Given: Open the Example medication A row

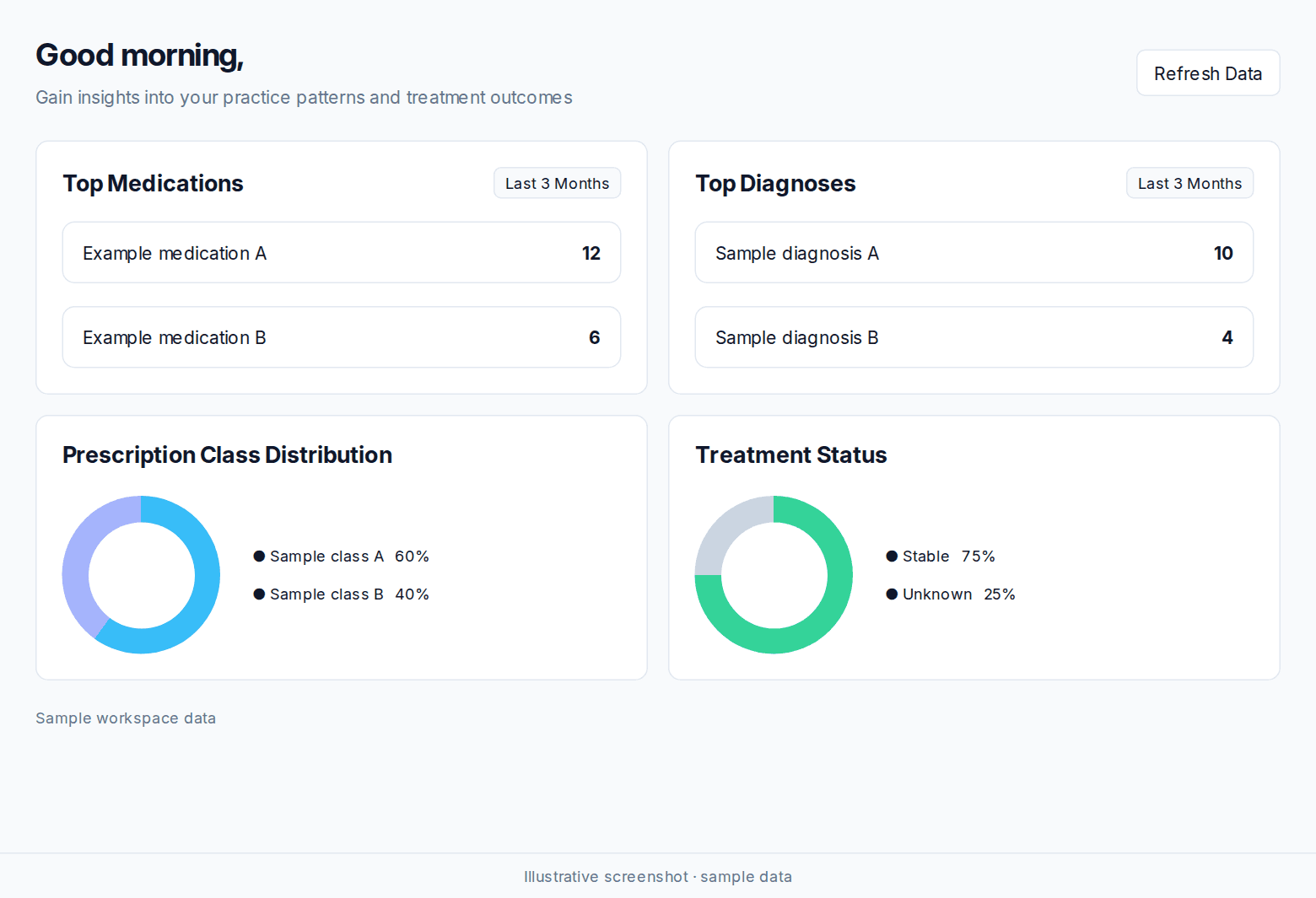Looking at the screenshot, I should (x=342, y=253).
